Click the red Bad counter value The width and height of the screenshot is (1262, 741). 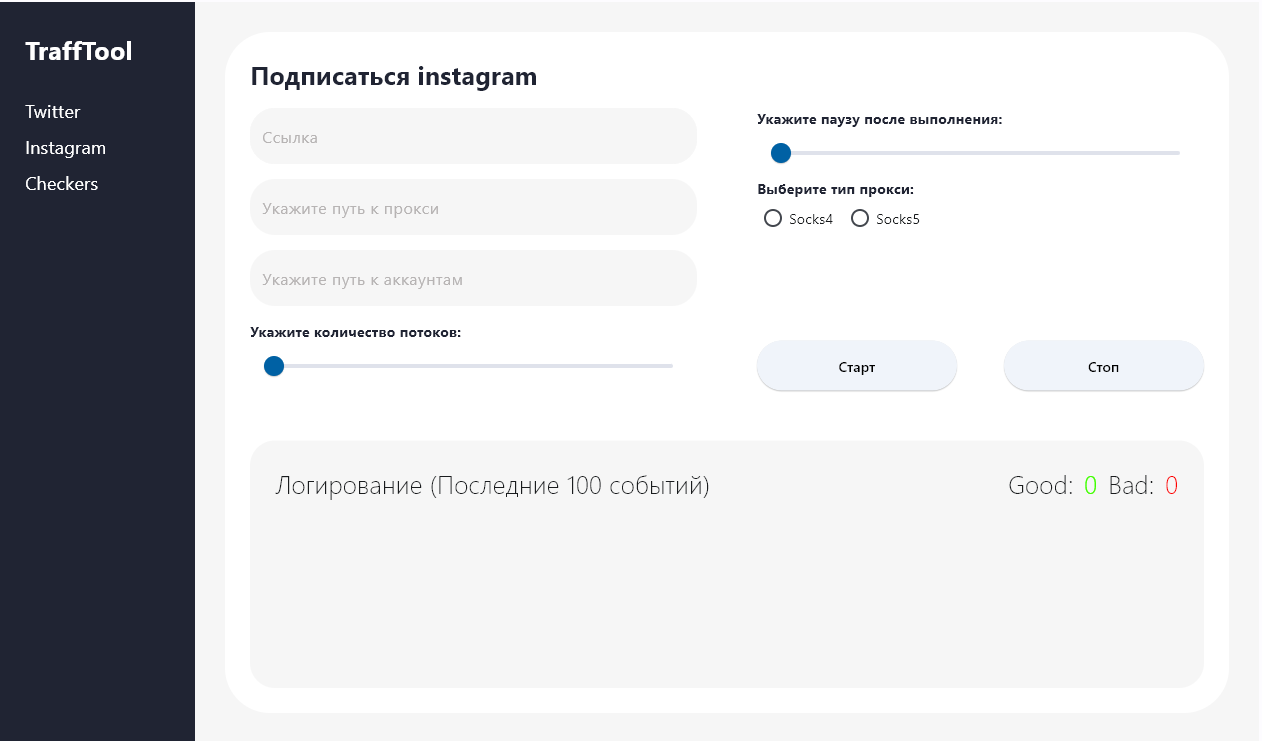tap(1171, 487)
